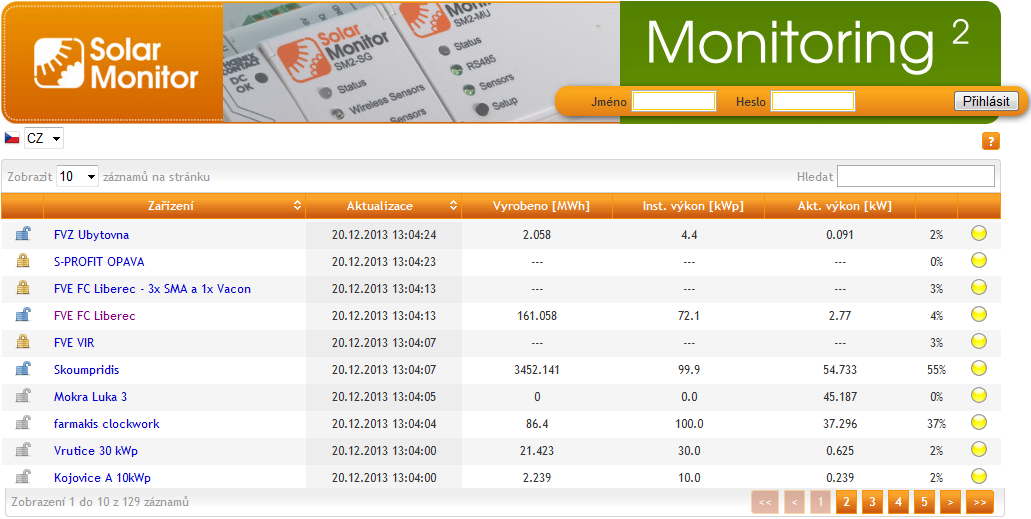The height and width of the screenshot is (519, 1031).
Task: Open the CZ language dropdown
Action: coord(44,138)
